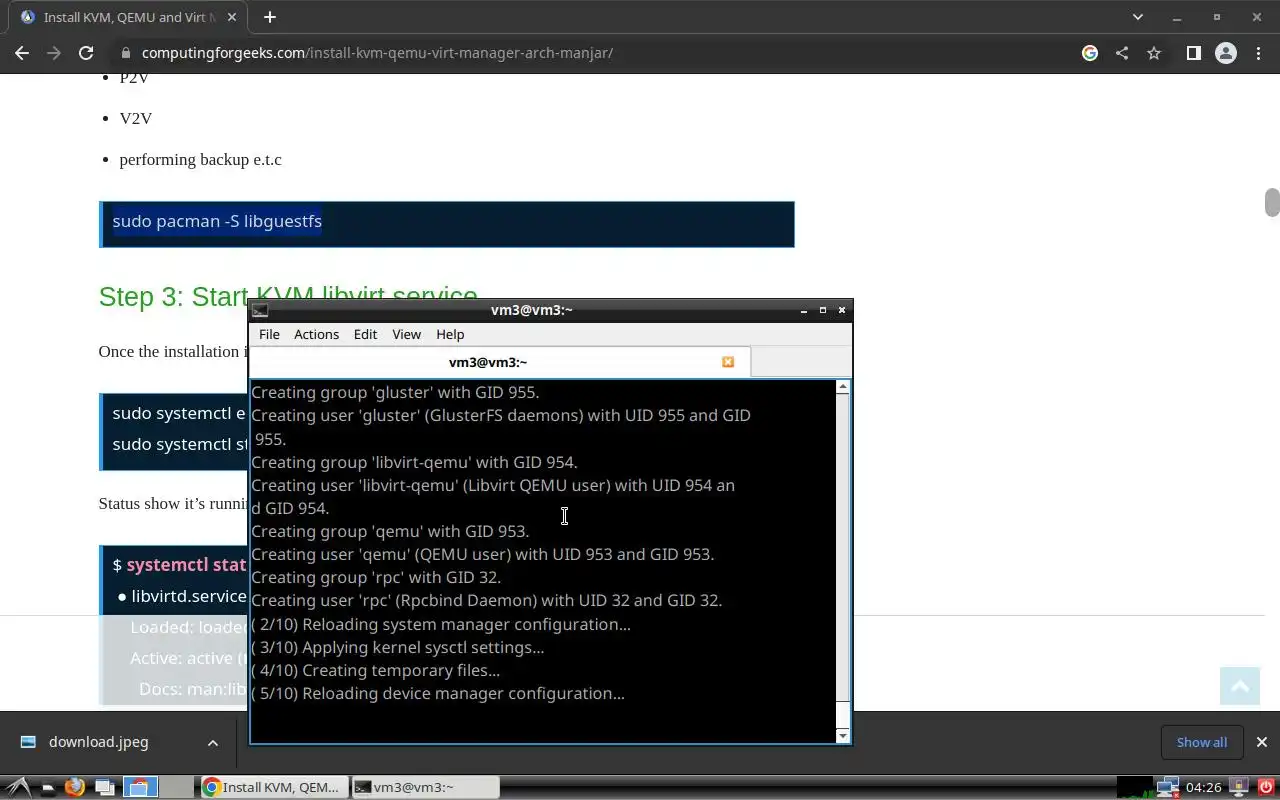Open Google account icon in address bar
Screen dimensions: 1280x800
(1090, 53)
